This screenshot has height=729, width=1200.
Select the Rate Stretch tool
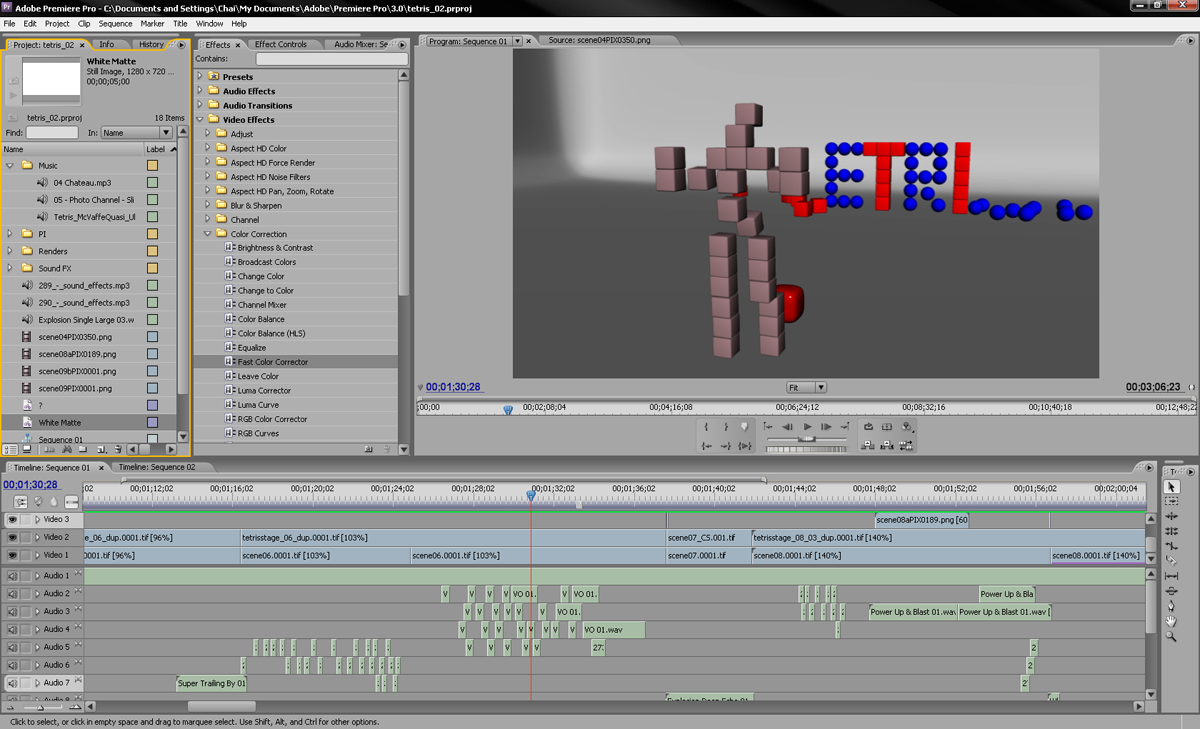coord(1172,546)
